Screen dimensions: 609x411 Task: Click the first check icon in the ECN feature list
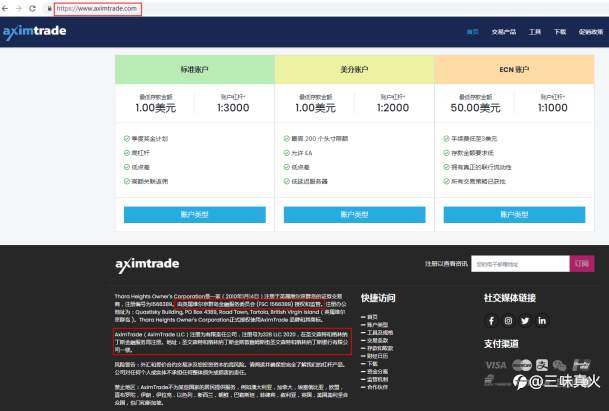coord(446,138)
